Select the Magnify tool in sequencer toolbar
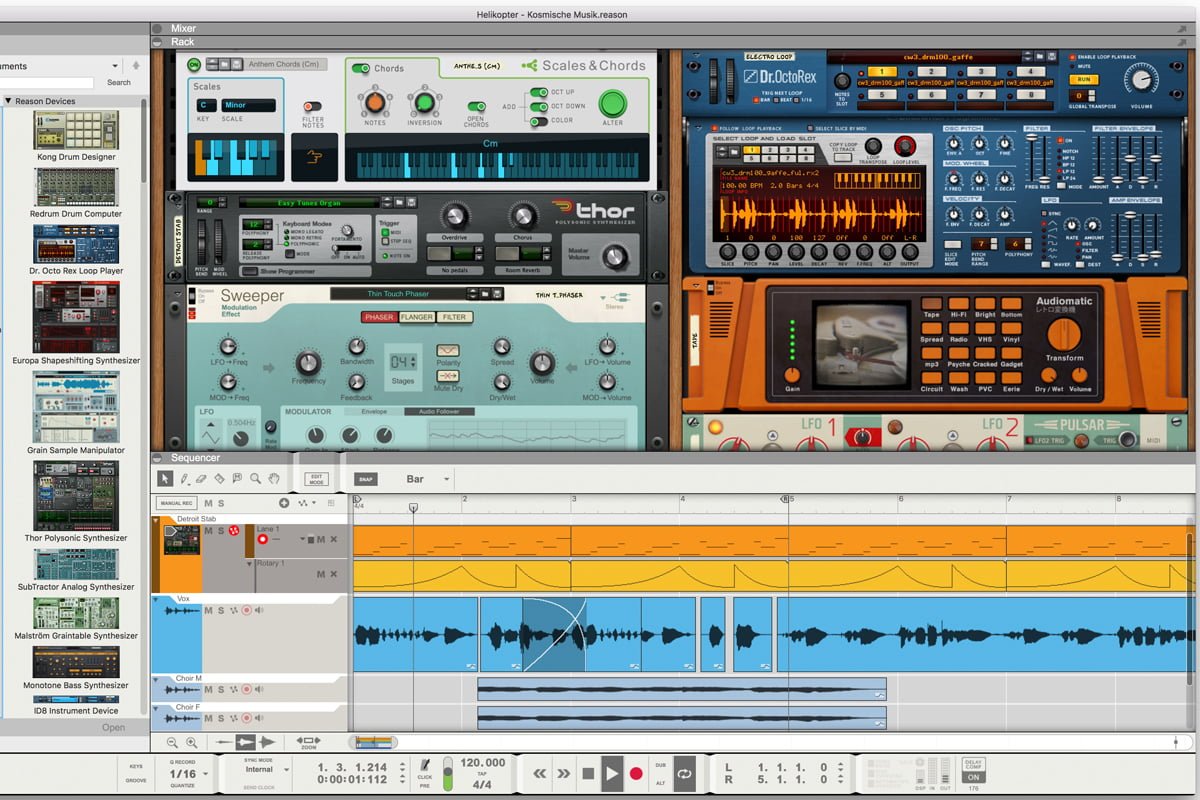Image resolution: width=1200 pixels, height=800 pixels. [x=255, y=479]
